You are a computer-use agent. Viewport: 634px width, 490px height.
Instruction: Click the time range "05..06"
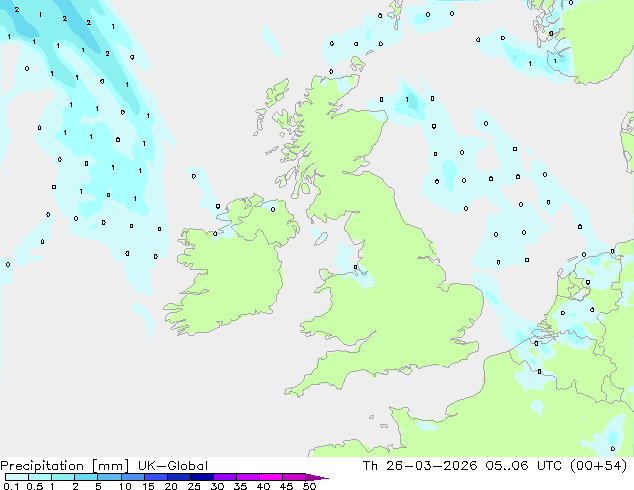pos(507,466)
